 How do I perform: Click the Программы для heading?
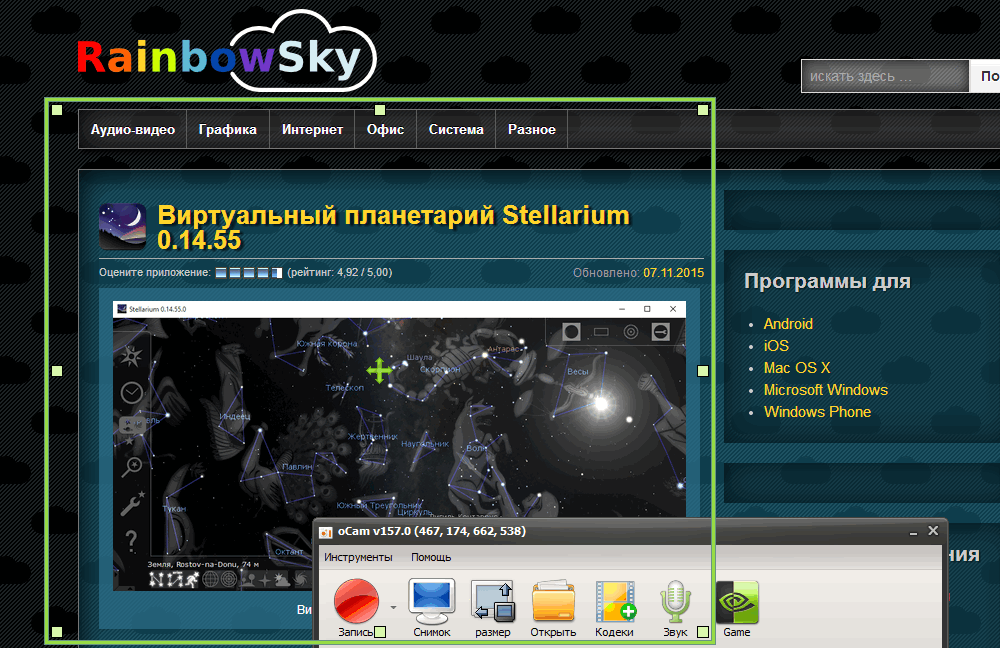click(827, 281)
